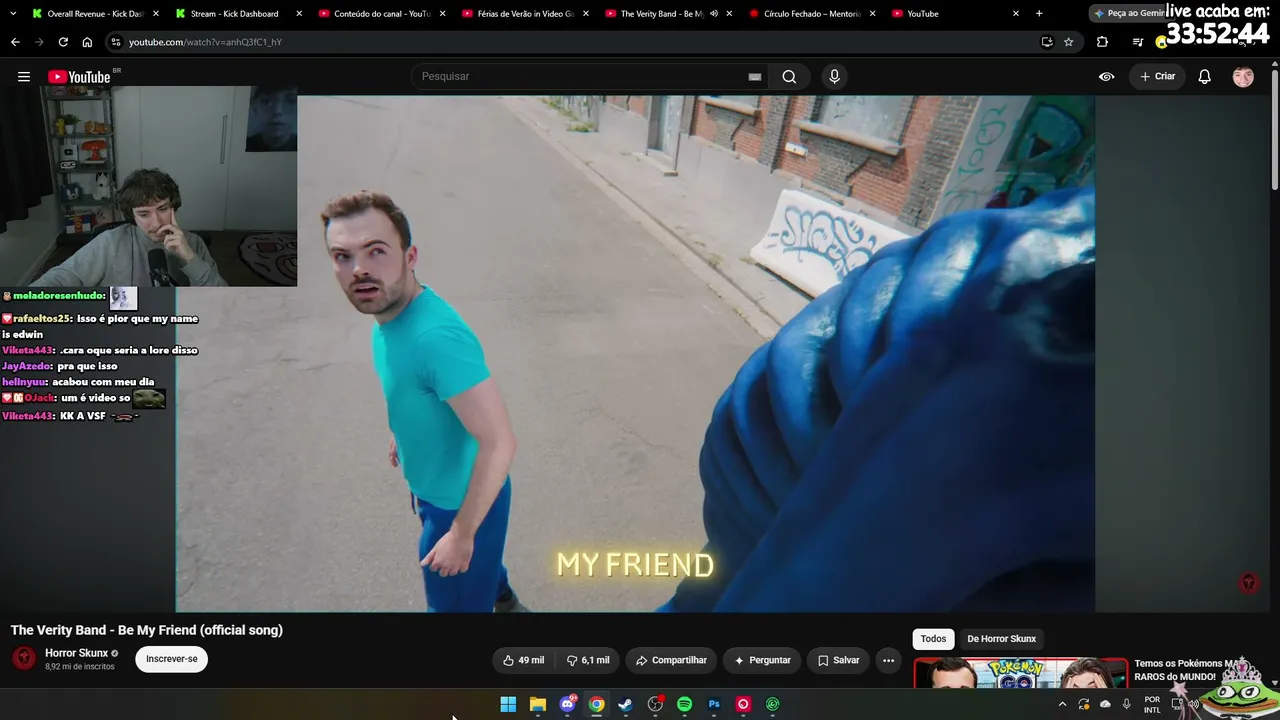Open the account avatar menu
Screen dimensions: 1280x720
click(1243, 77)
